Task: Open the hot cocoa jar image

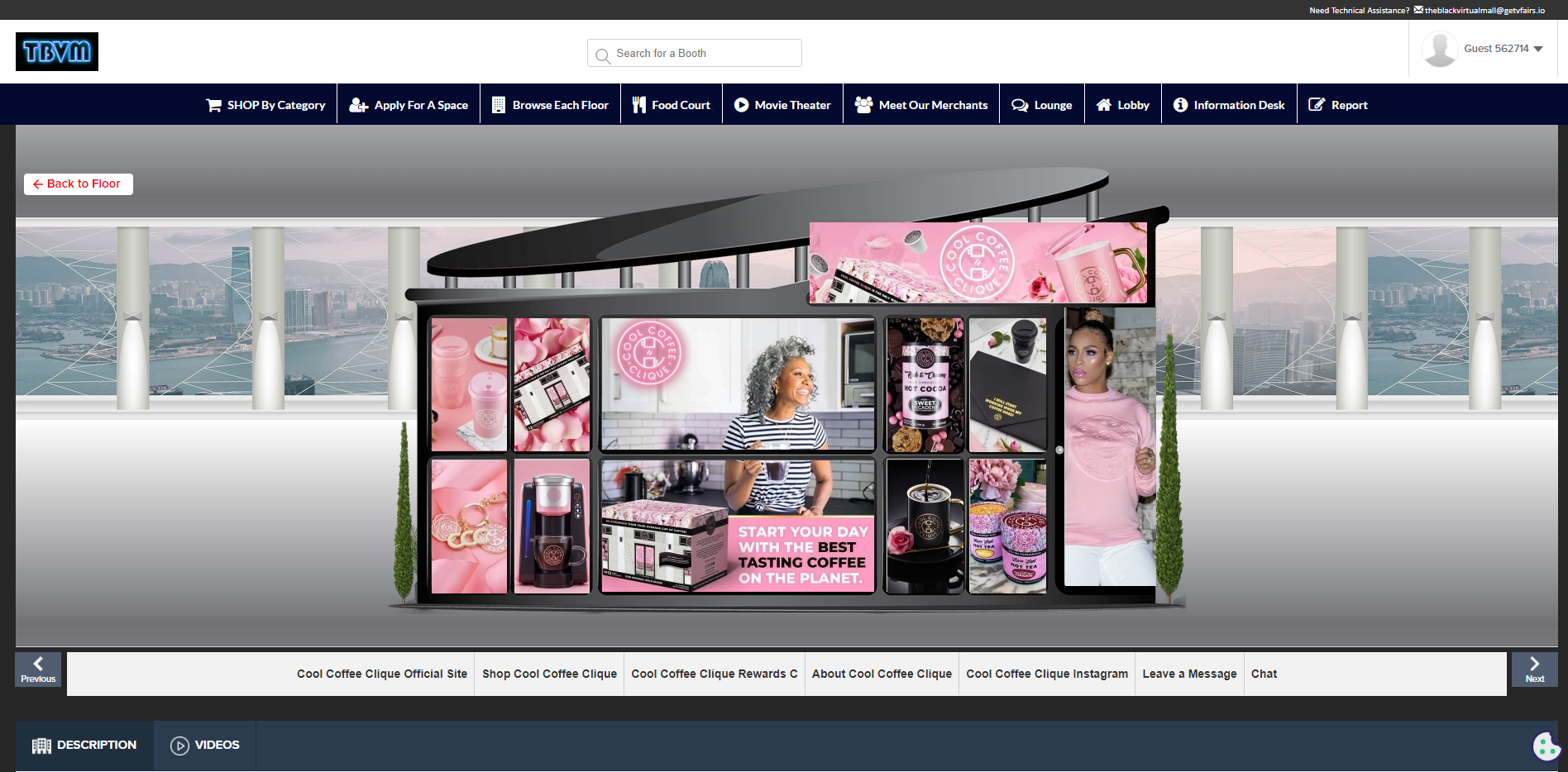Action: pos(925,385)
